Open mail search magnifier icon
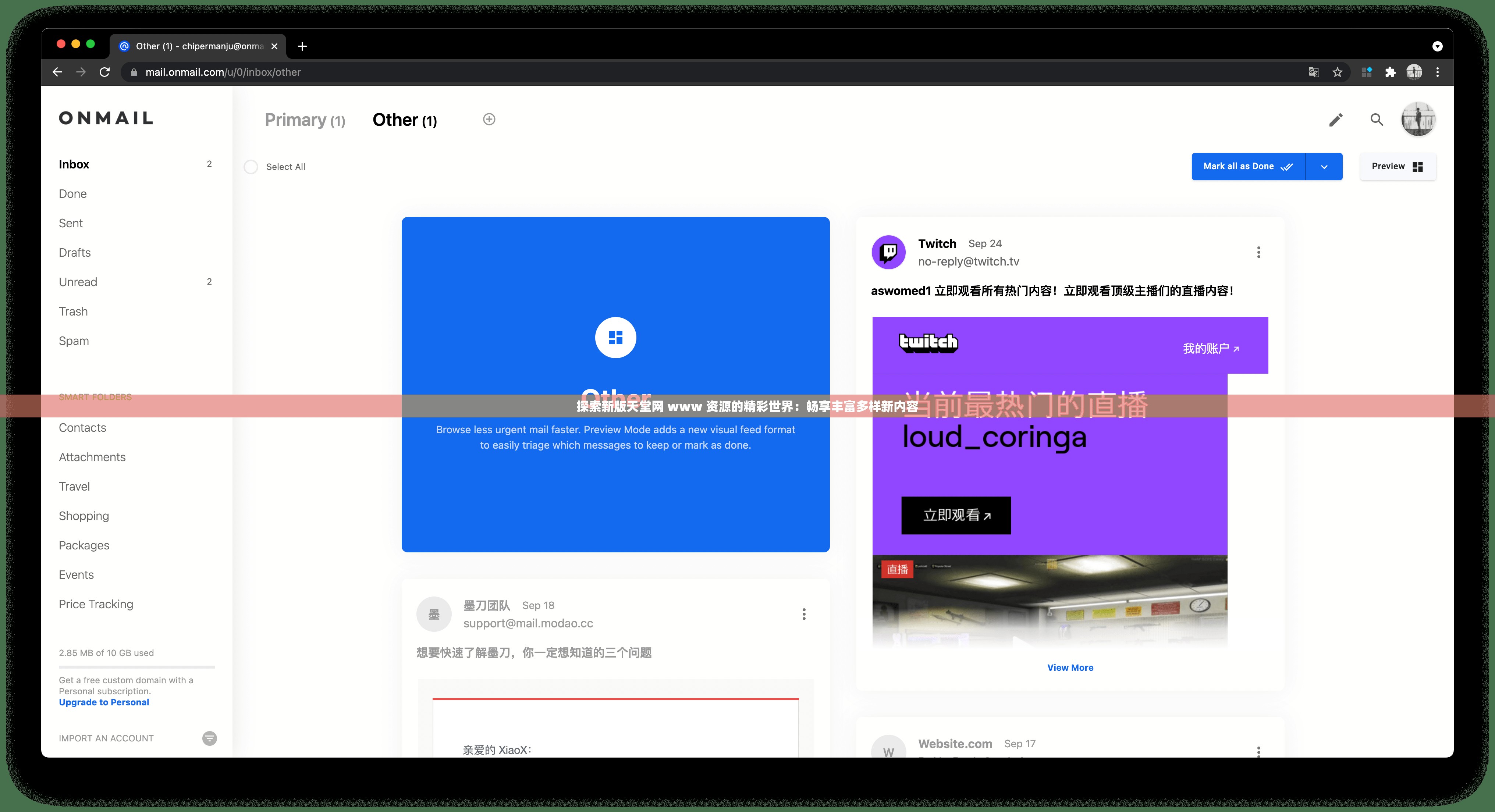 (1377, 120)
